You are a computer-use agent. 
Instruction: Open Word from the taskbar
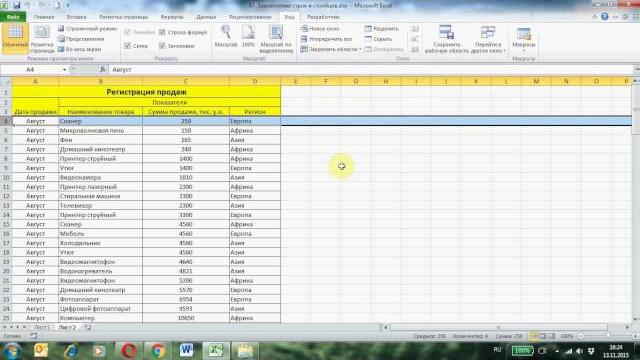(186, 350)
